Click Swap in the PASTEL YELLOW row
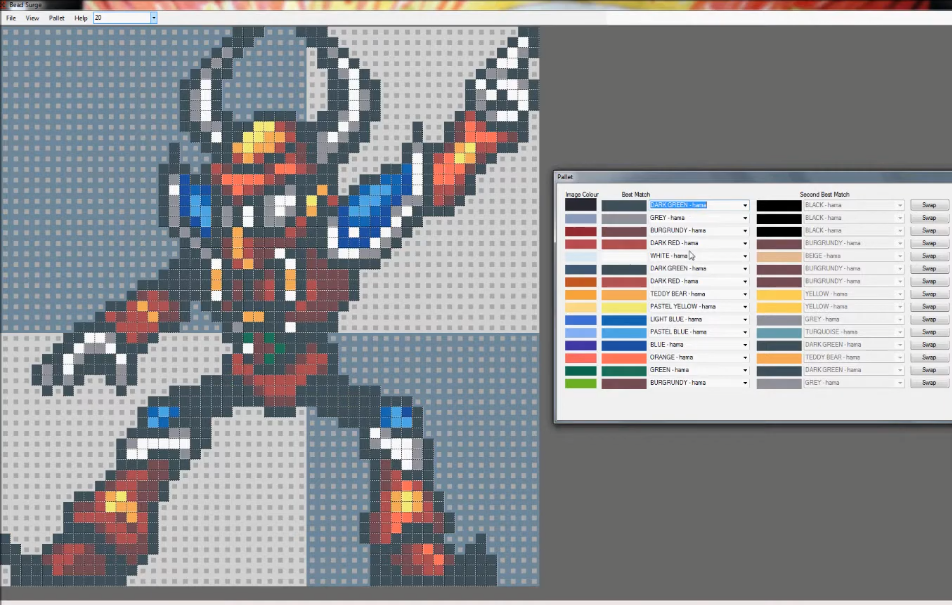The width and height of the screenshot is (952, 605). click(929, 307)
